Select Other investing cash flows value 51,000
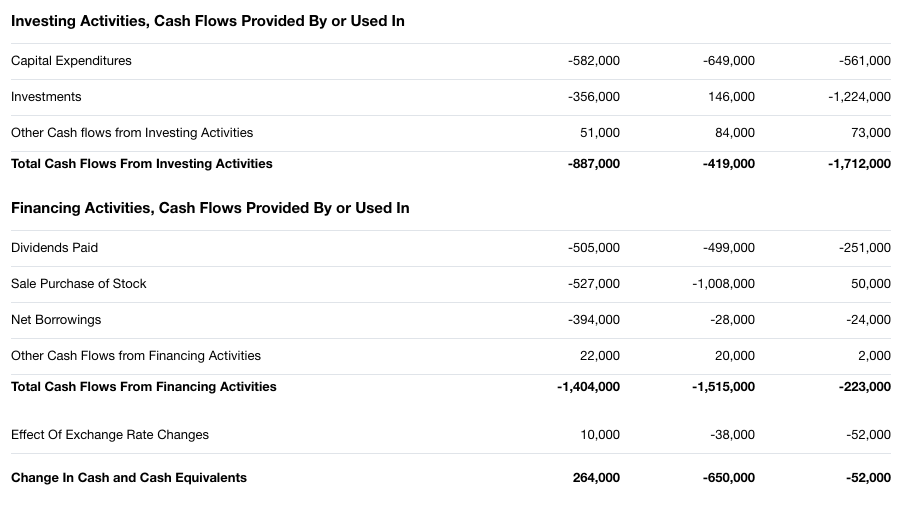Viewport: 912px width, 511px height. [x=600, y=133]
